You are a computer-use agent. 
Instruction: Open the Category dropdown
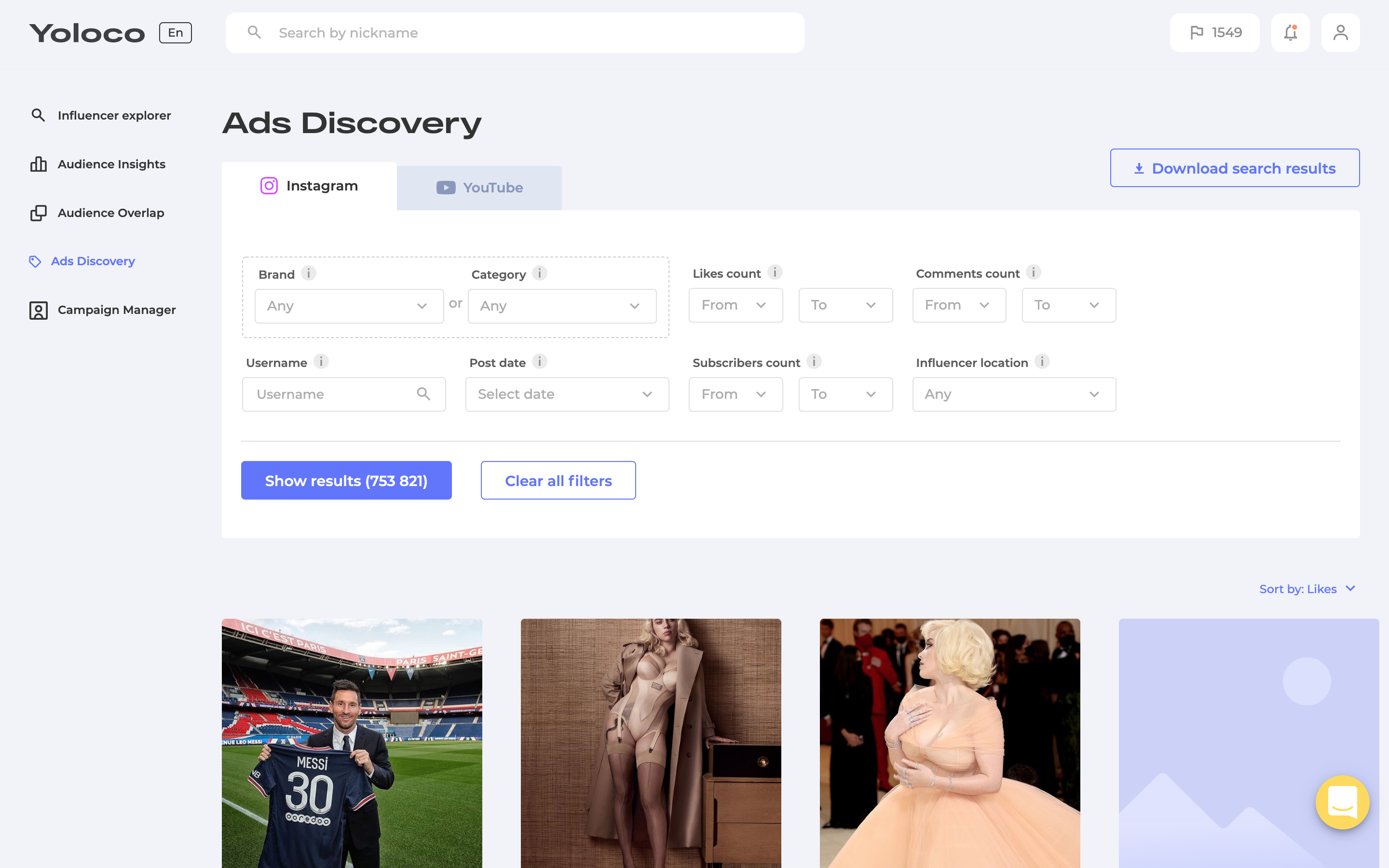(561, 306)
